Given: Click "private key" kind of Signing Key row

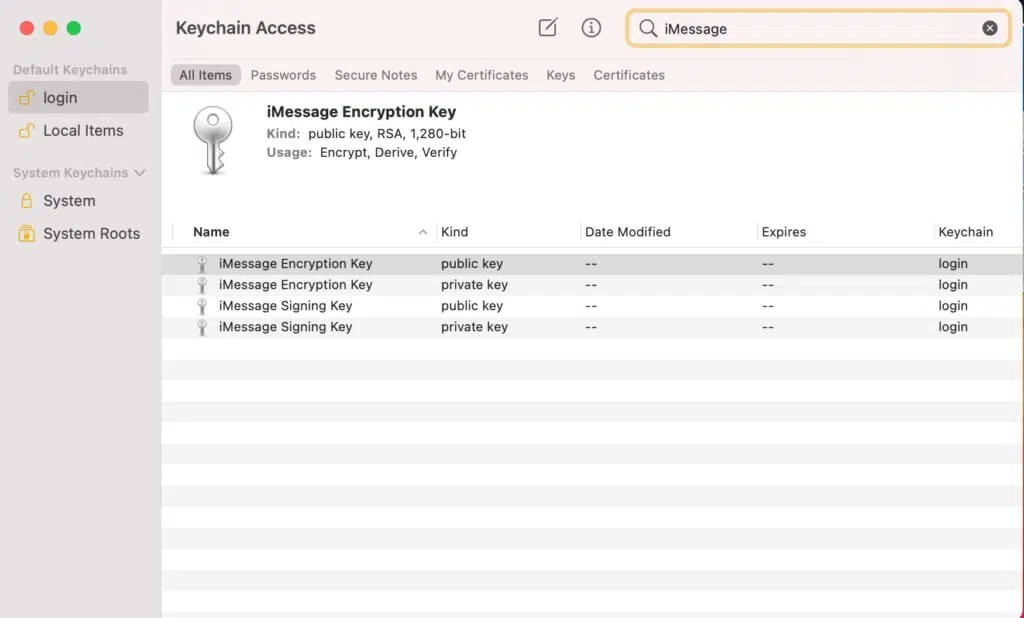Looking at the screenshot, I should tap(474, 327).
